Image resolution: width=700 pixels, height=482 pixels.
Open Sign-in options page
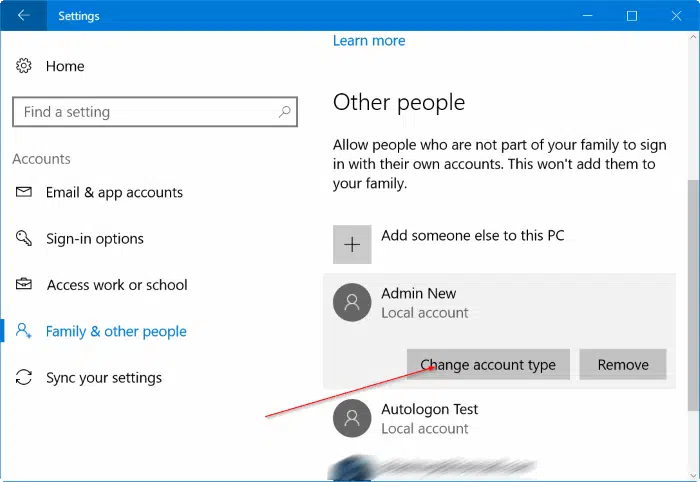click(x=95, y=239)
